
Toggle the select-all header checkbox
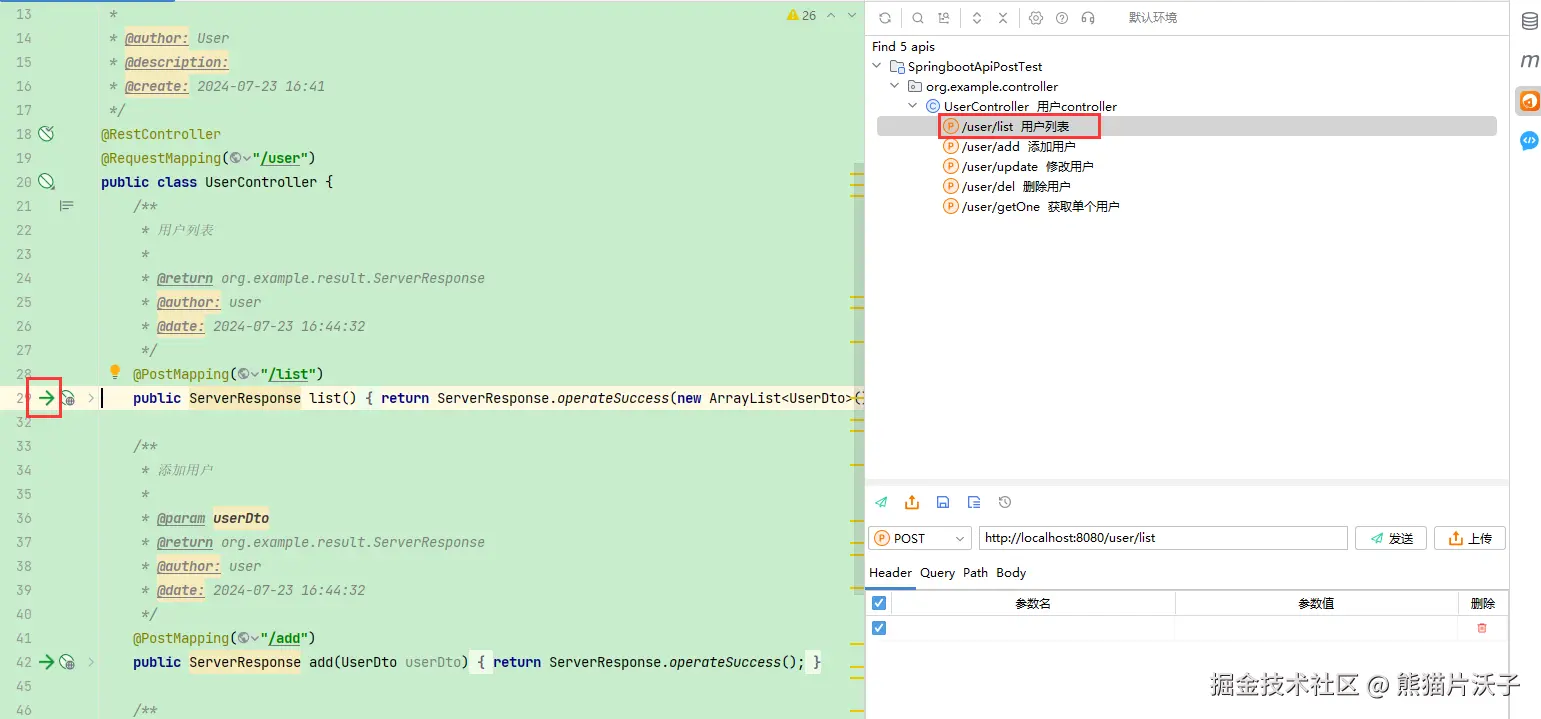click(879, 603)
